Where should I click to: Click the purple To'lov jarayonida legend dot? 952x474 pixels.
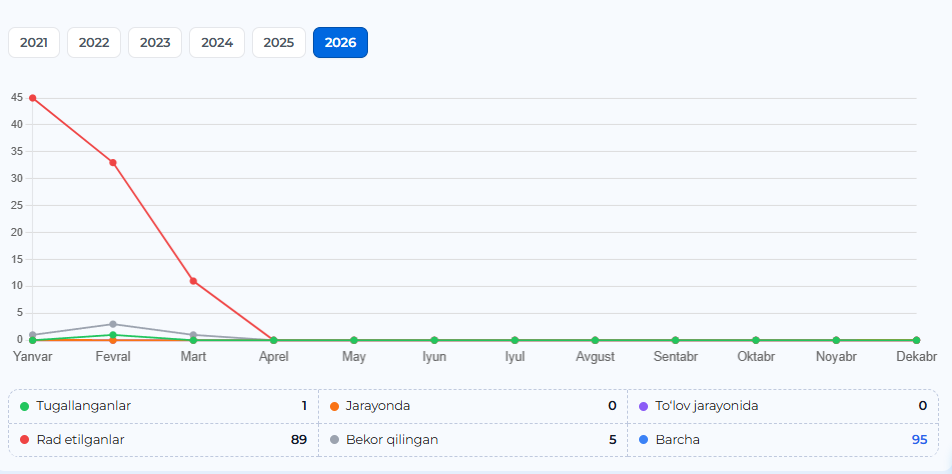click(x=644, y=406)
